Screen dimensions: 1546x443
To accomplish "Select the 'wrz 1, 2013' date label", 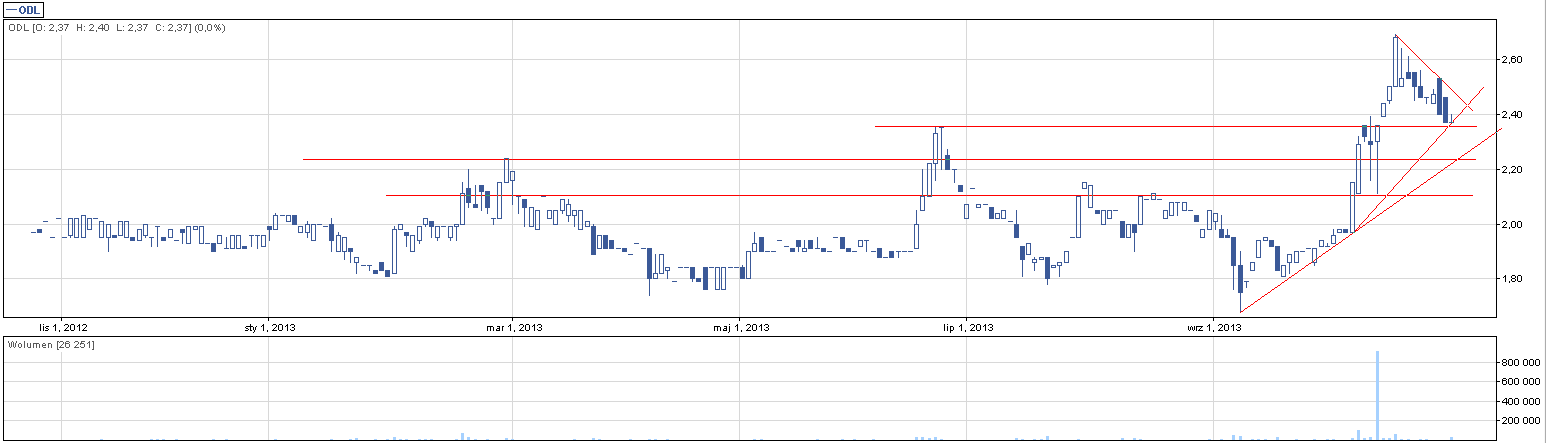I will click(1213, 327).
